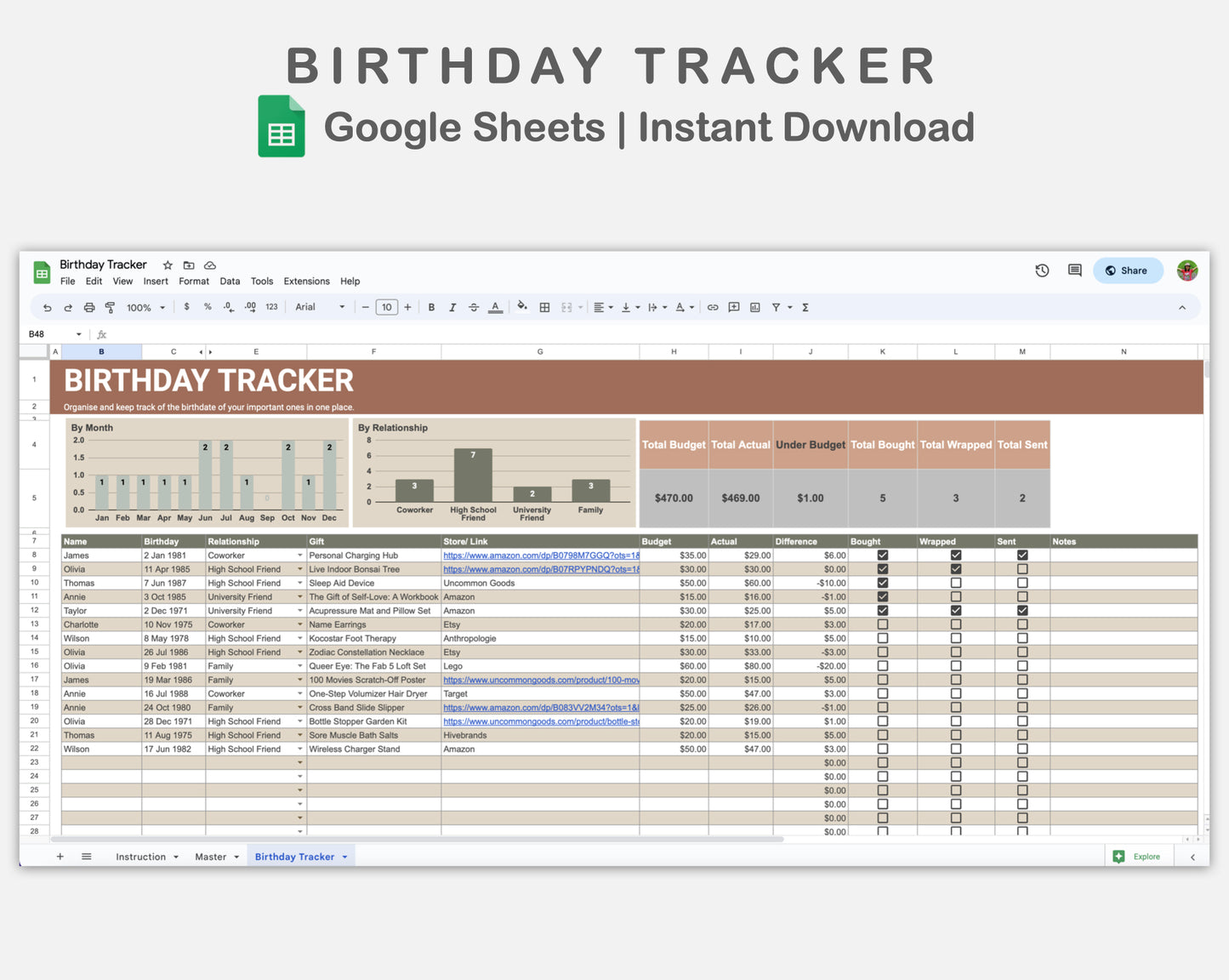The width and height of the screenshot is (1229, 980).
Task: Check the Wrapped checkbox for Charlotte
Action: click(955, 624)
